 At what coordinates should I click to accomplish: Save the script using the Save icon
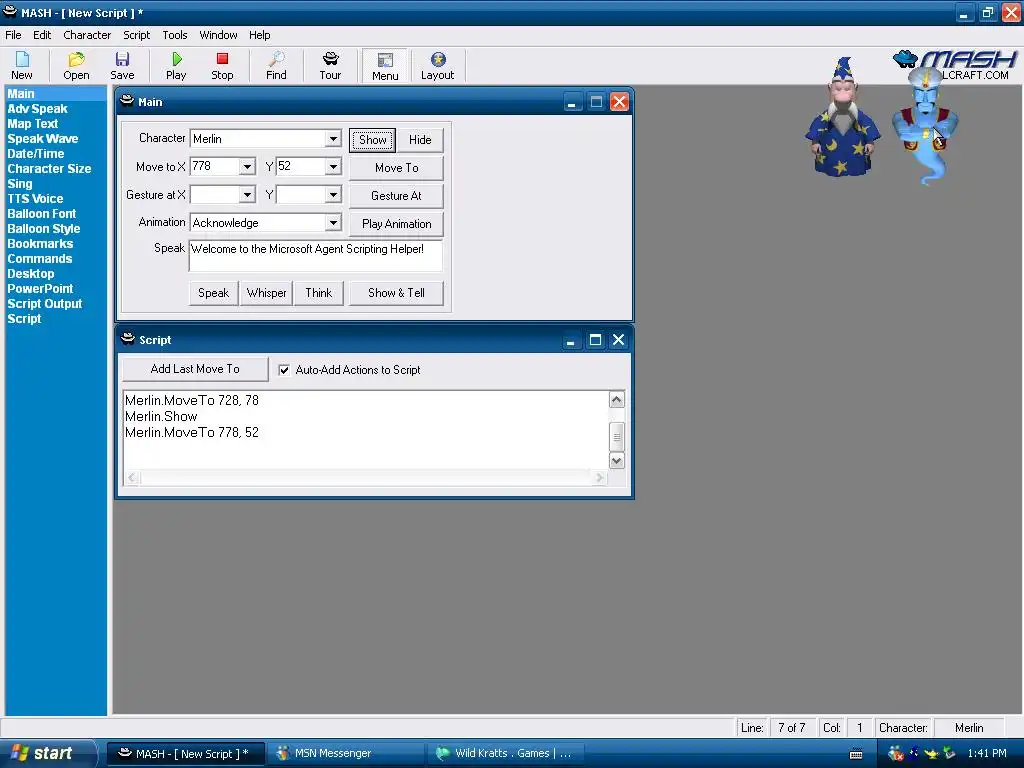pyautogui.click(x=122, y=66)
